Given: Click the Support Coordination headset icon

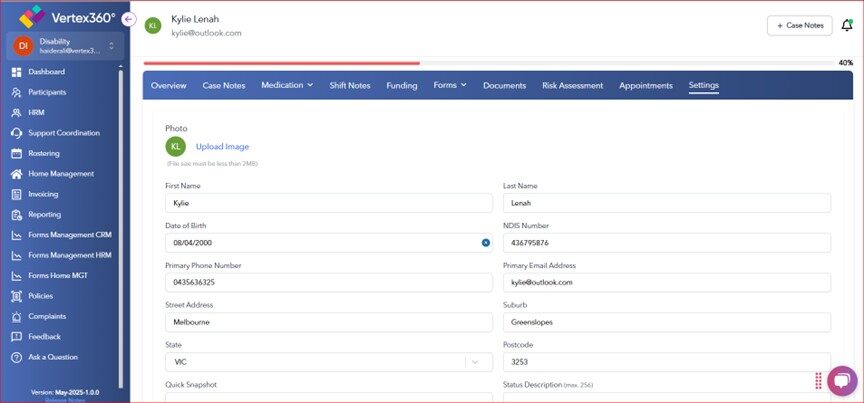Looking at the screenshot, I should click(x=17, y=133).
